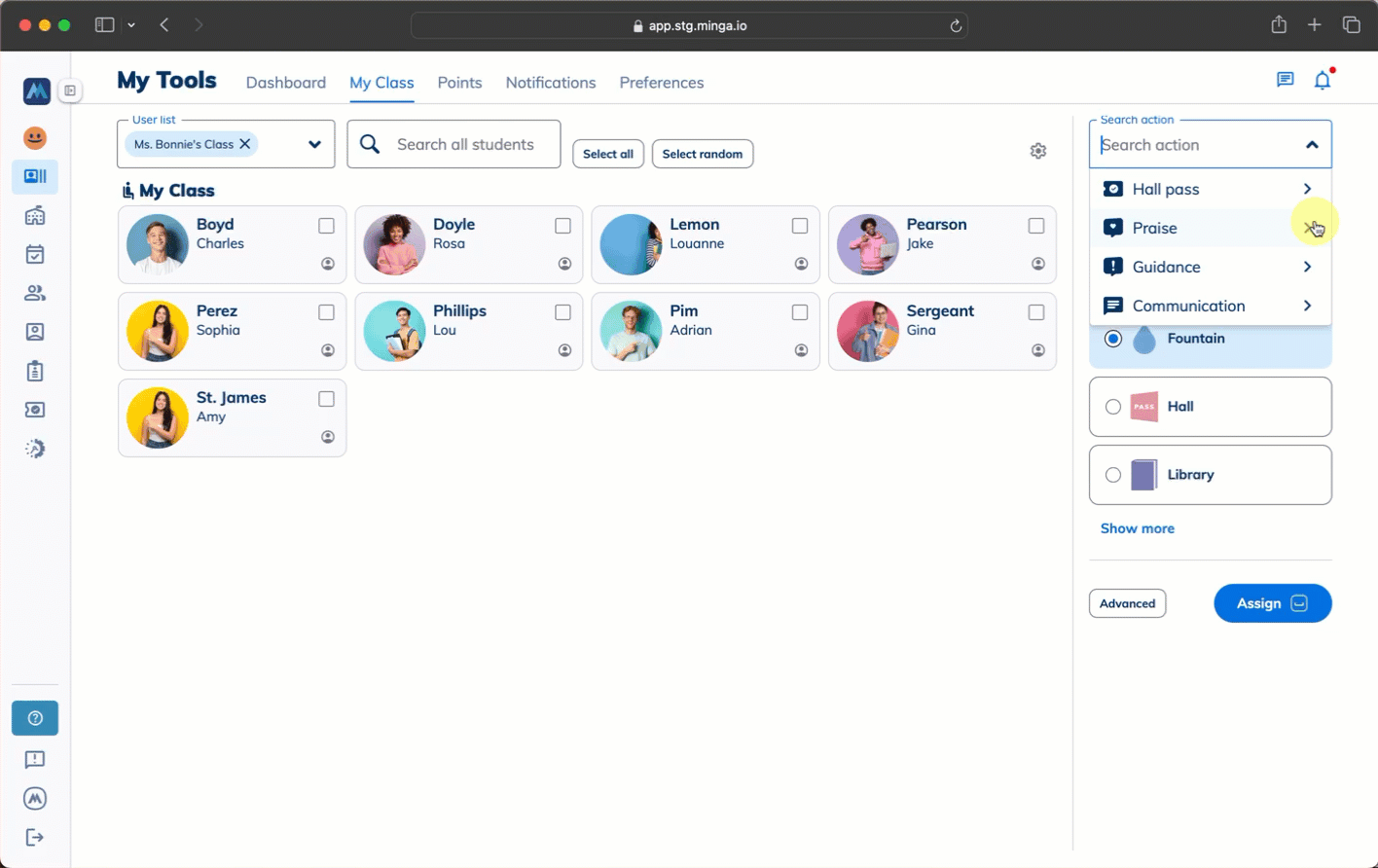Open the class settings gear icon
1378x868 pixels.
pos(1038,151)
